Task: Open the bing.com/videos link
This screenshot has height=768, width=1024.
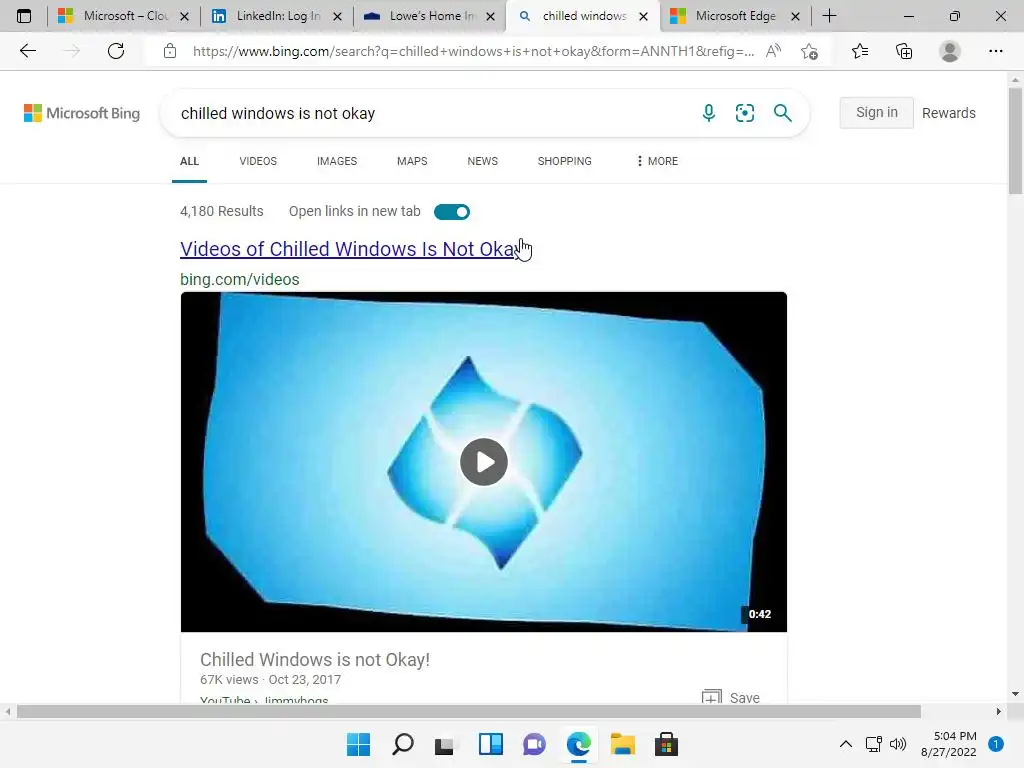Action: tap(240, 280)
